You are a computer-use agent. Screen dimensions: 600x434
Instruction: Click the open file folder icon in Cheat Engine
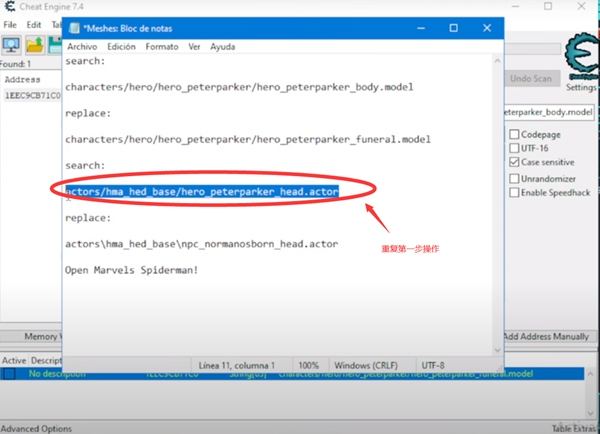click(35, 45)
